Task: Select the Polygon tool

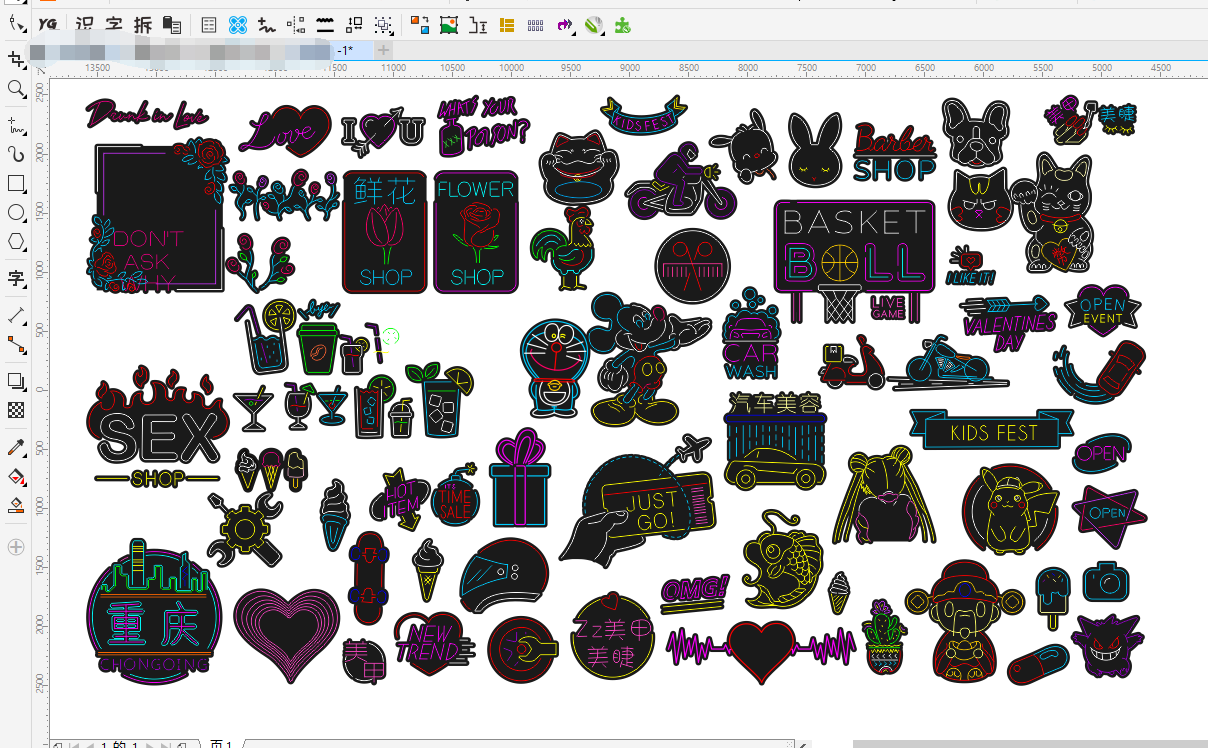Action: pyautogui.click(x=15, y=242)
